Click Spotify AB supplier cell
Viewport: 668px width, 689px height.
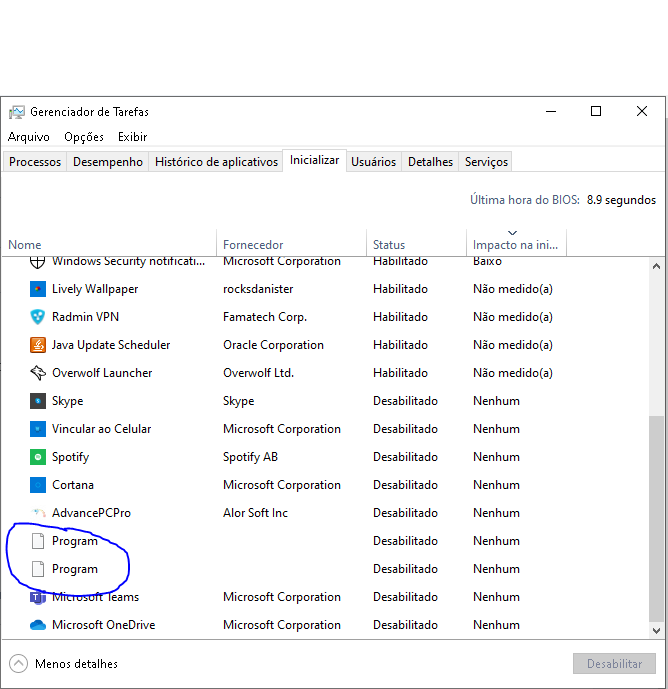[250, 457]
